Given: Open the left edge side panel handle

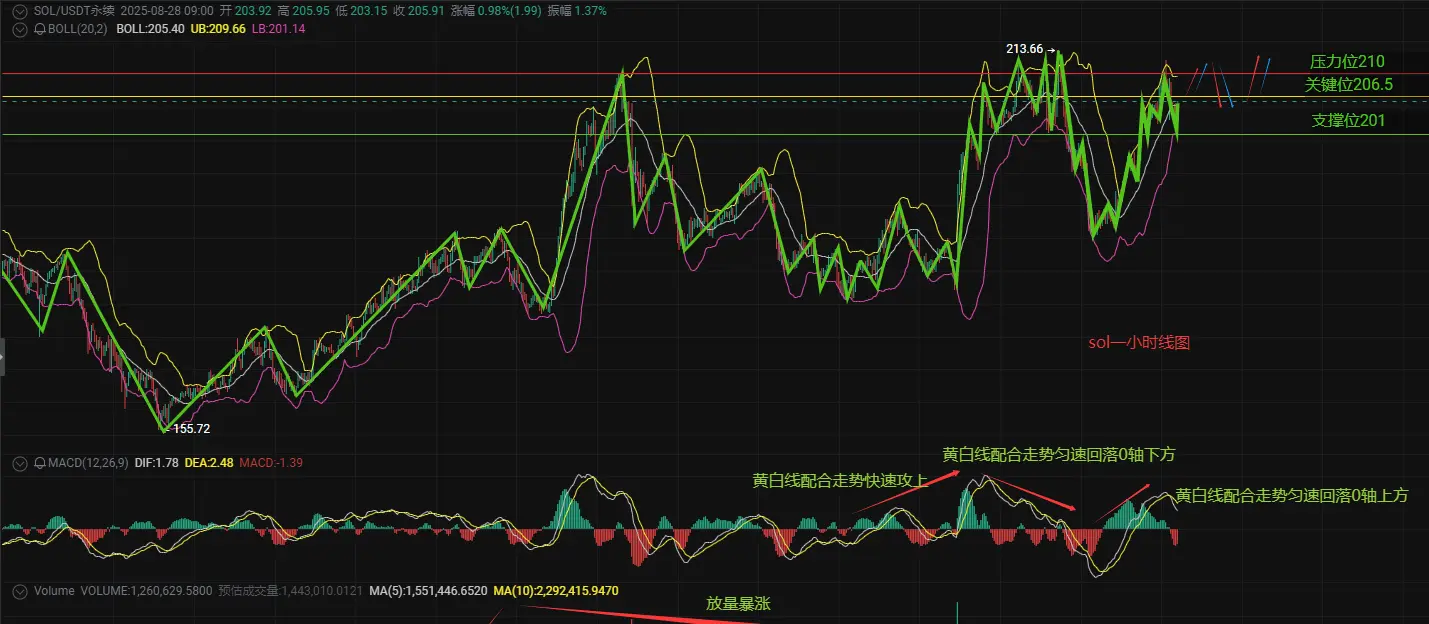Looking at the screenshot, I should [2, 357].
